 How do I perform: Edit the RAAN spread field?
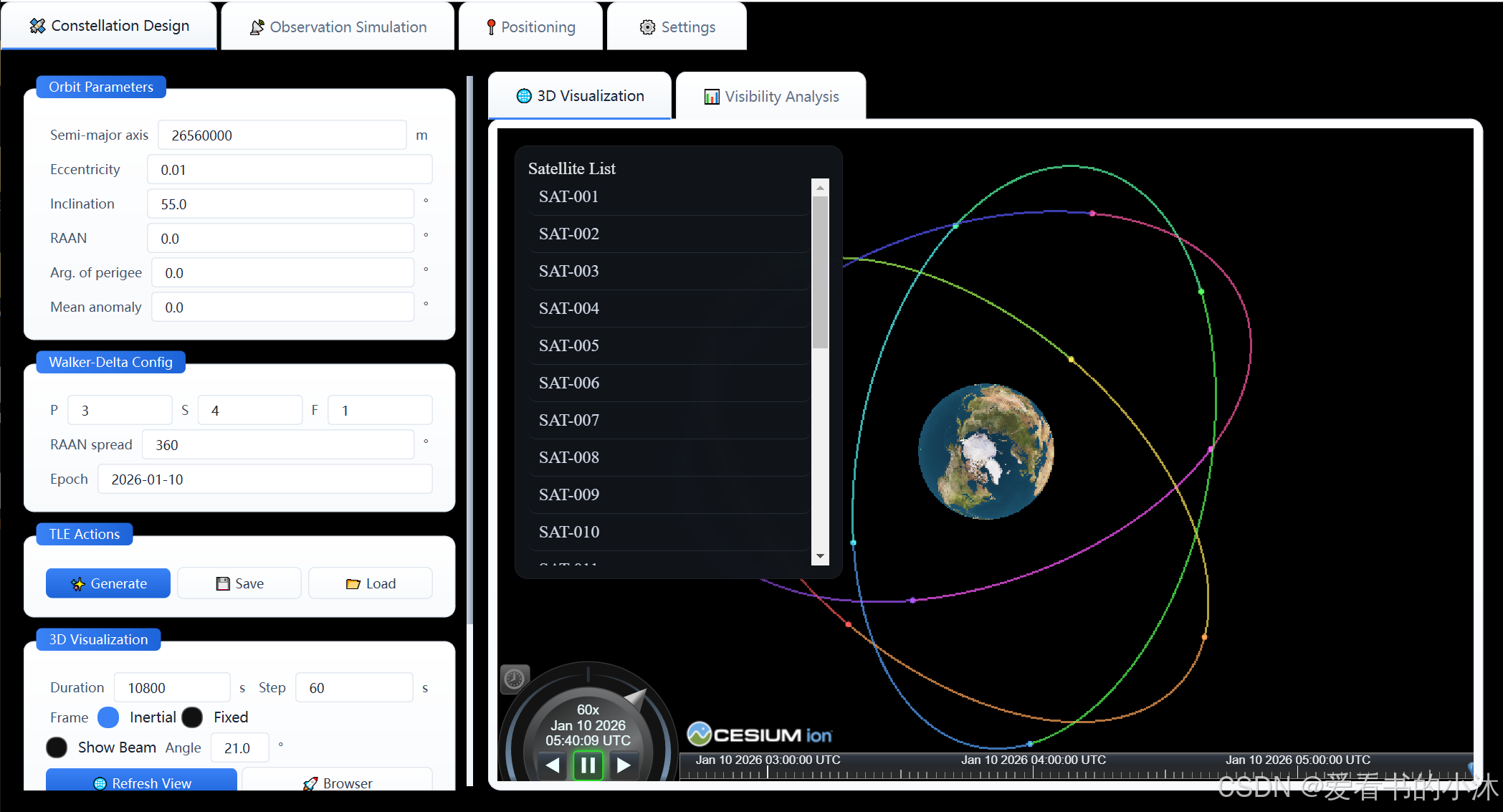[x=278, y=445]
